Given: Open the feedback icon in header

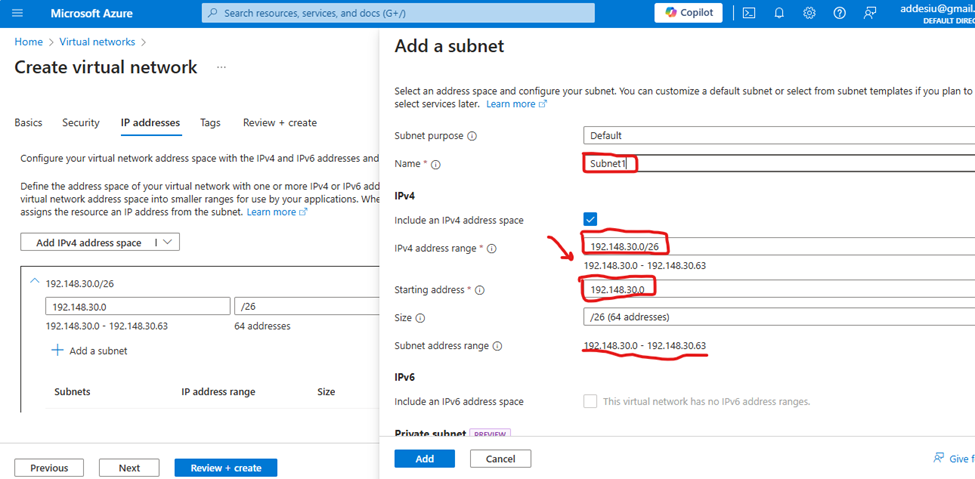Looking at the screenshot, I should [870, 13].
